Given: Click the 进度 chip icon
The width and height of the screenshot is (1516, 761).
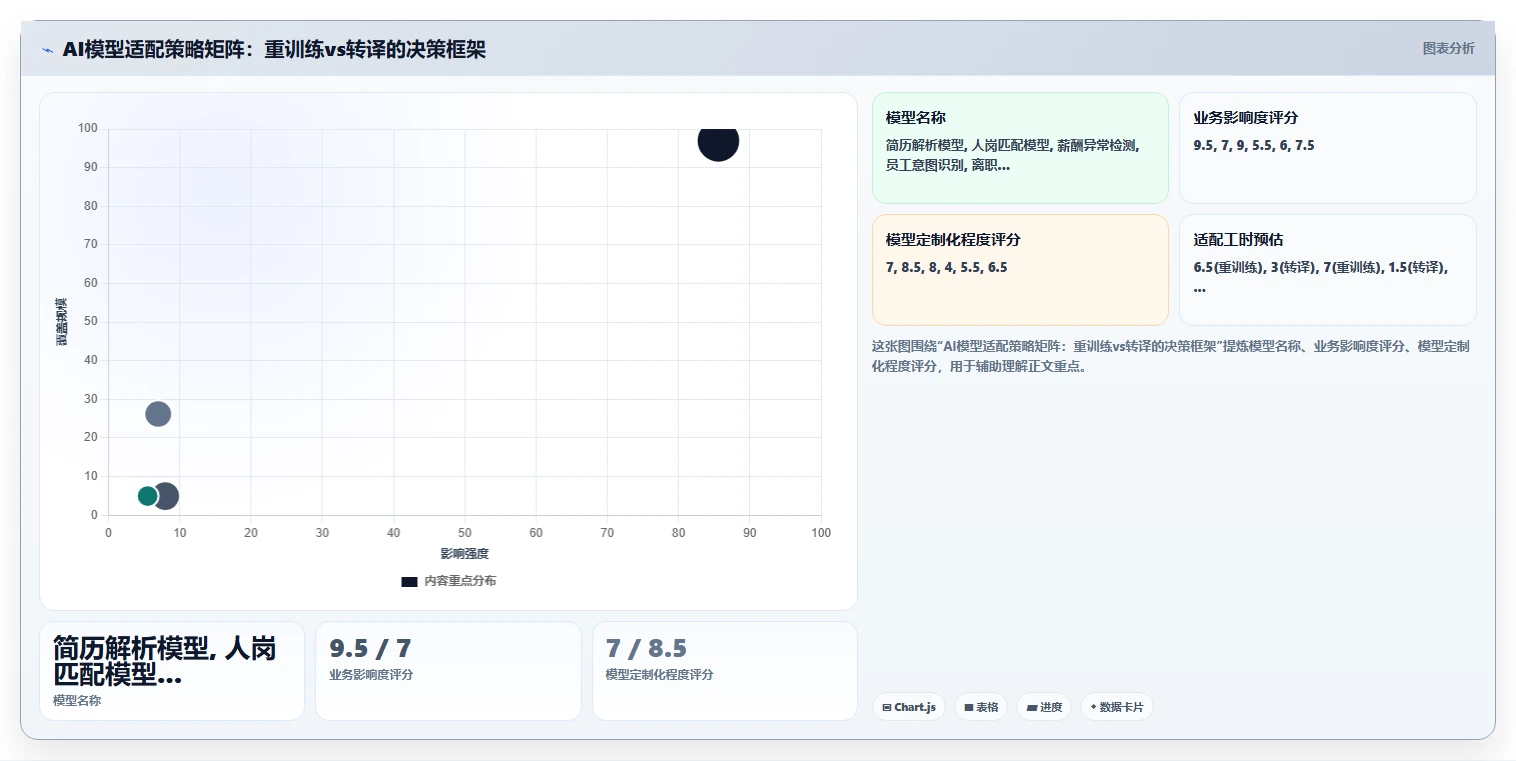Looking at the screenshot, I should tap(1032, 707).
